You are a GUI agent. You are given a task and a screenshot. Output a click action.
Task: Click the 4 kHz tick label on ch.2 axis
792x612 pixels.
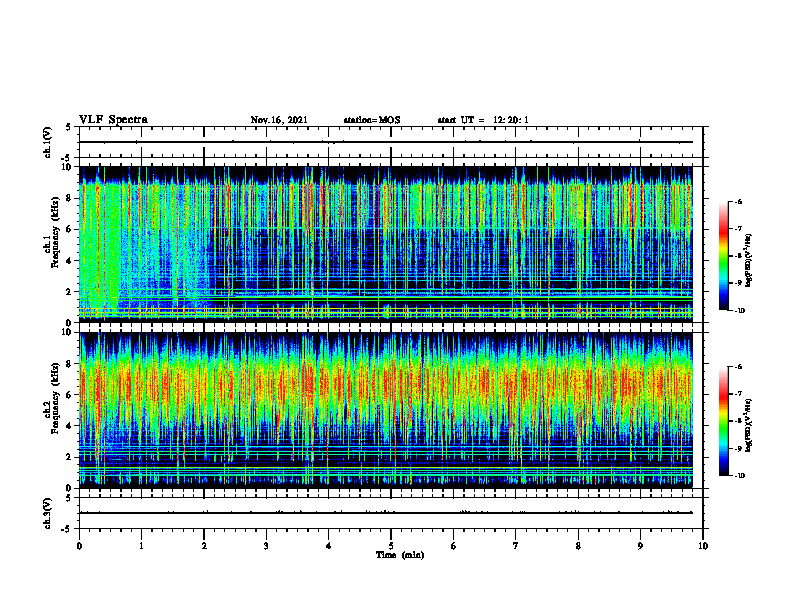[69, 426]
